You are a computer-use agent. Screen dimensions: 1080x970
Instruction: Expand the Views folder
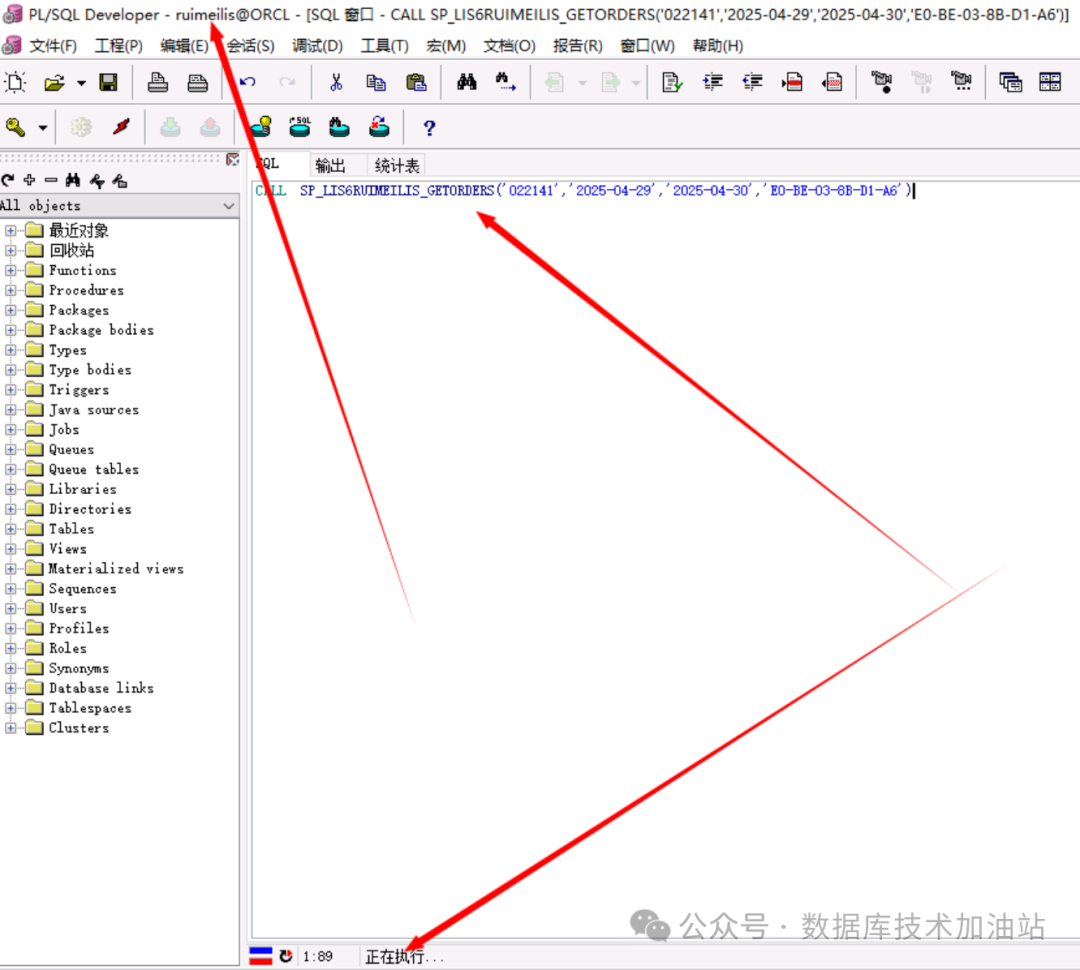(10, 549)
